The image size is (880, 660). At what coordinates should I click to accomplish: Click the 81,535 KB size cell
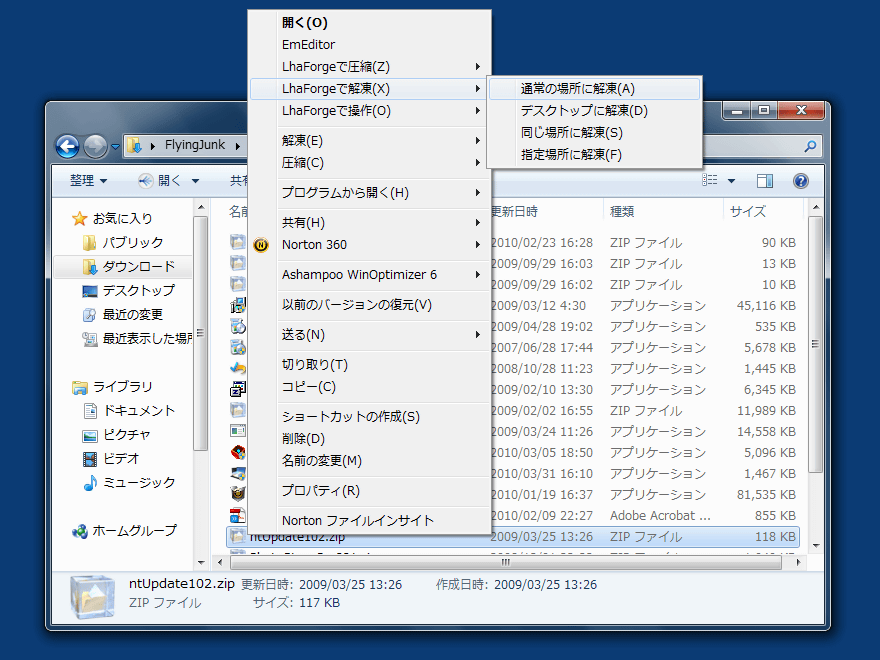[766, 495]
